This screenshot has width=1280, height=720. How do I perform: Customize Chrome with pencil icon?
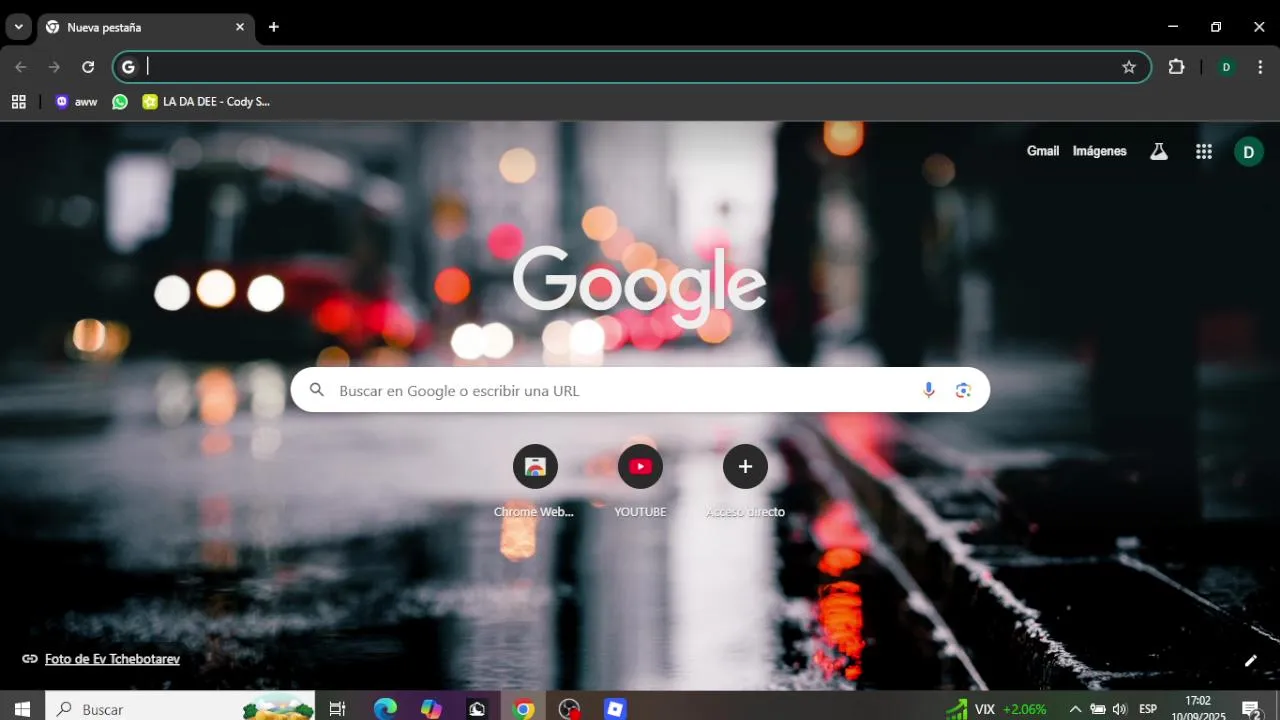click(x=1250, y=660)
